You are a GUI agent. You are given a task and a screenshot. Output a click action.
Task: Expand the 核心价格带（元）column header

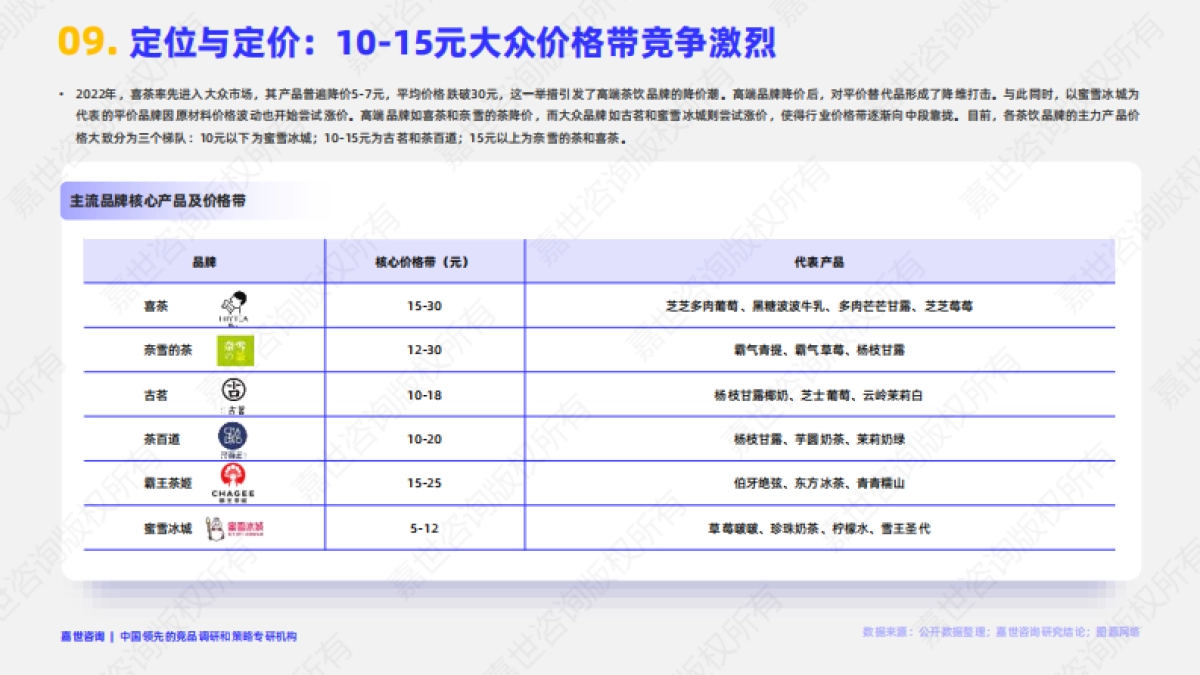423,261
